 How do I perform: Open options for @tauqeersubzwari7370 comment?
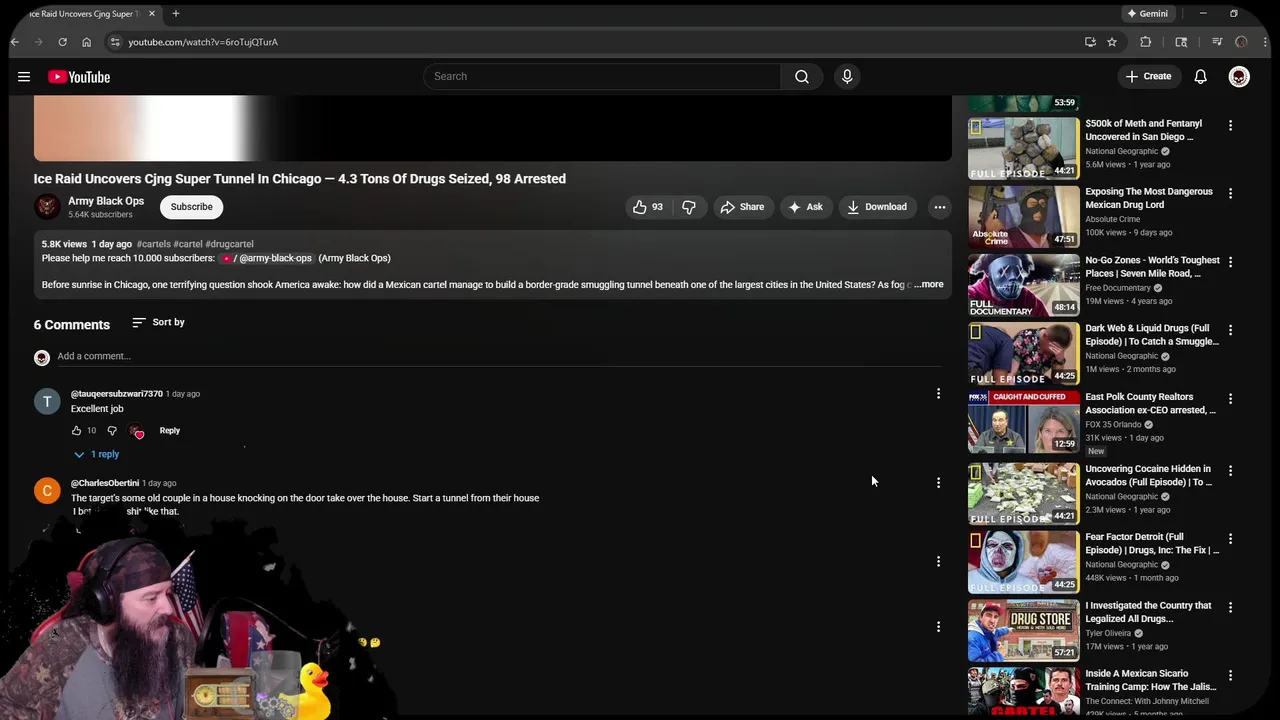(x=938, y=394)
